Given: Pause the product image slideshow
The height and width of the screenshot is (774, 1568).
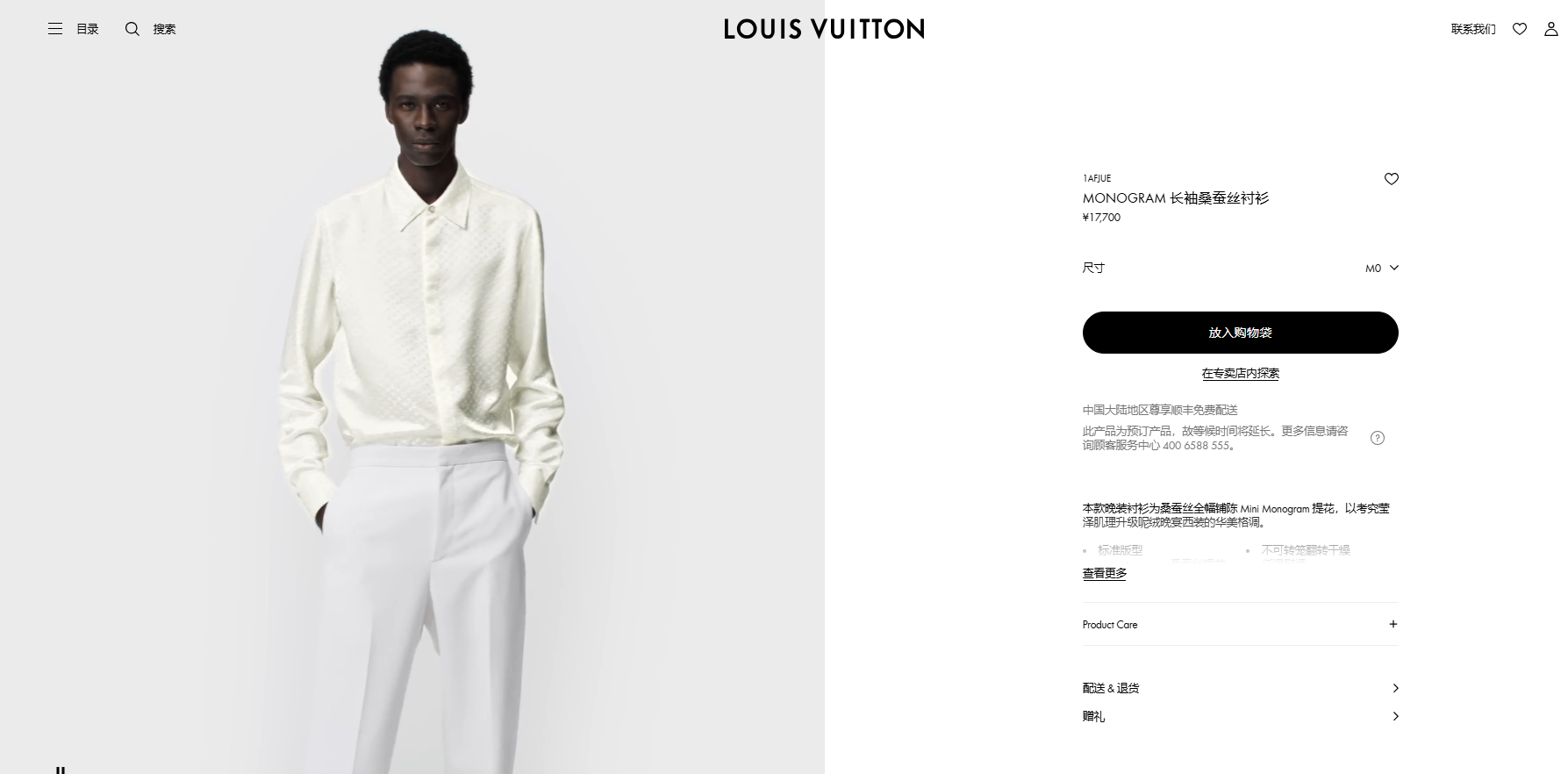Looking at the screenshot, I should point(61,770).
